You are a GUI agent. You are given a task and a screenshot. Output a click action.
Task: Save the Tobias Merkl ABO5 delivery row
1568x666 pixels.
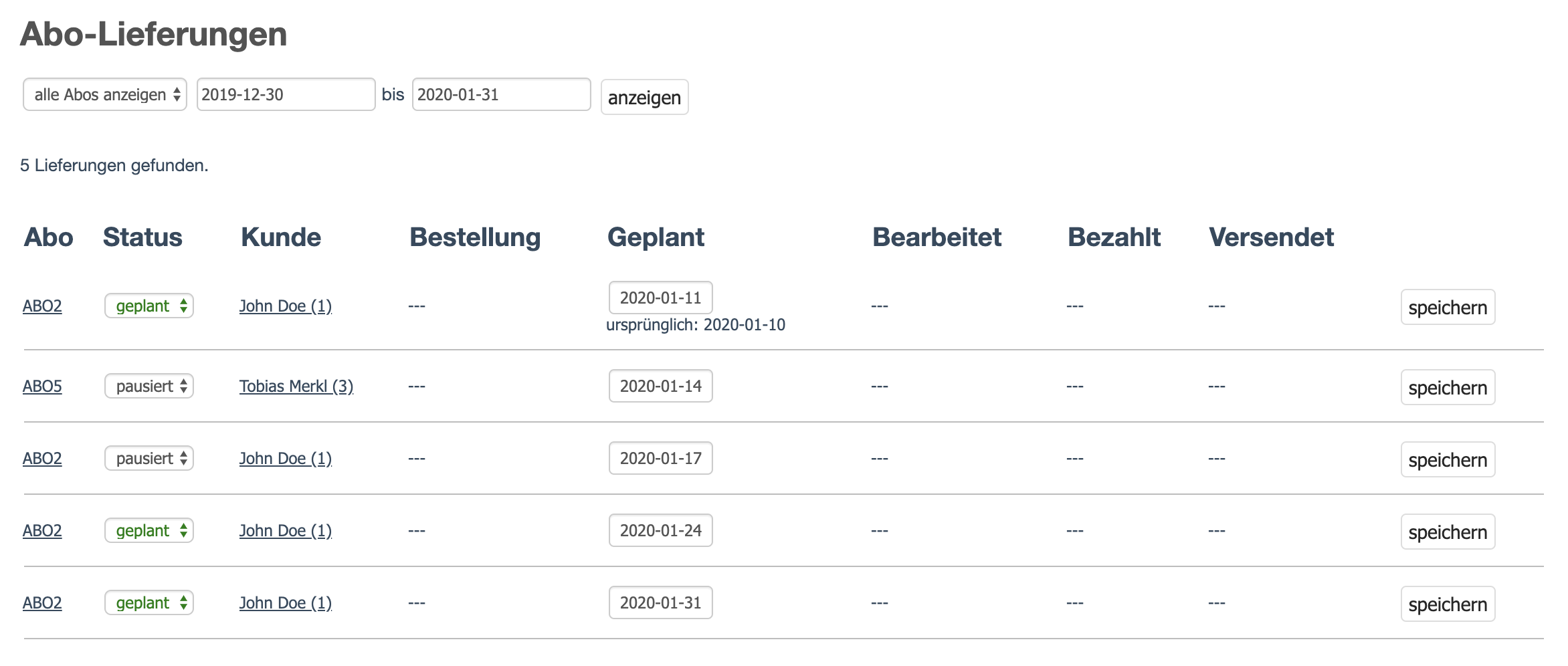coord(1448,388)
